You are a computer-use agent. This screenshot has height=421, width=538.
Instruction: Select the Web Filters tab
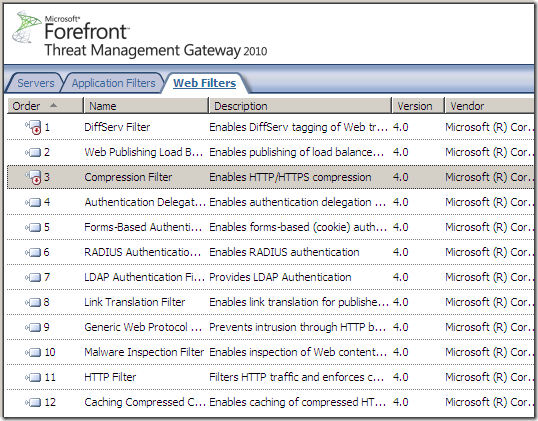(x=204, y=83)
